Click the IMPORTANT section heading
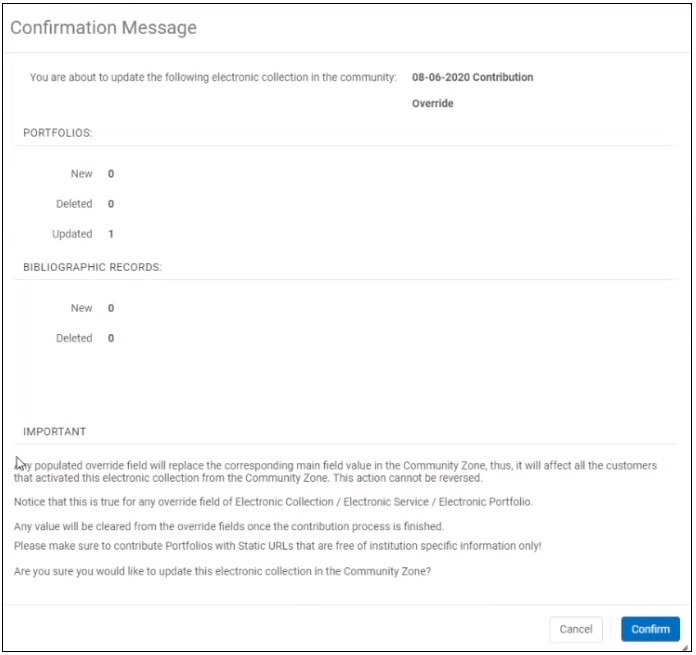The height and width of the screenshot is (655, 696). 55,432
